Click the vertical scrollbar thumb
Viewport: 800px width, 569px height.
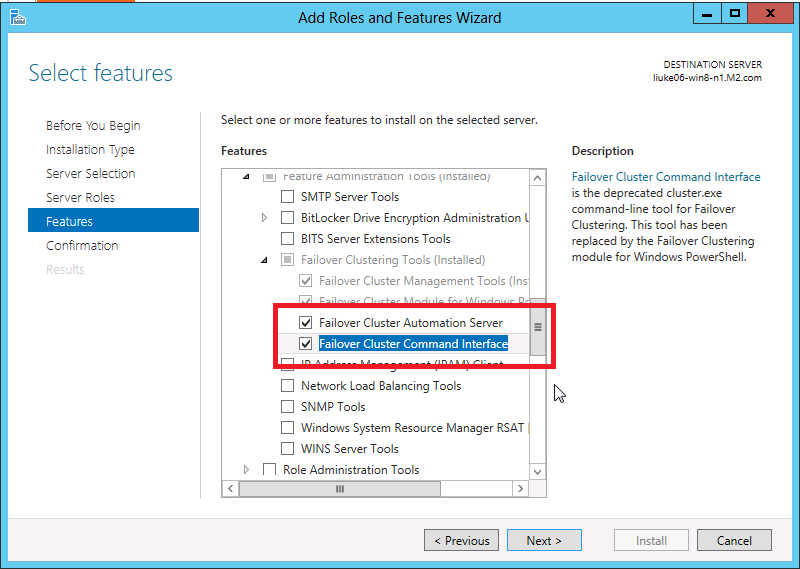537,326
